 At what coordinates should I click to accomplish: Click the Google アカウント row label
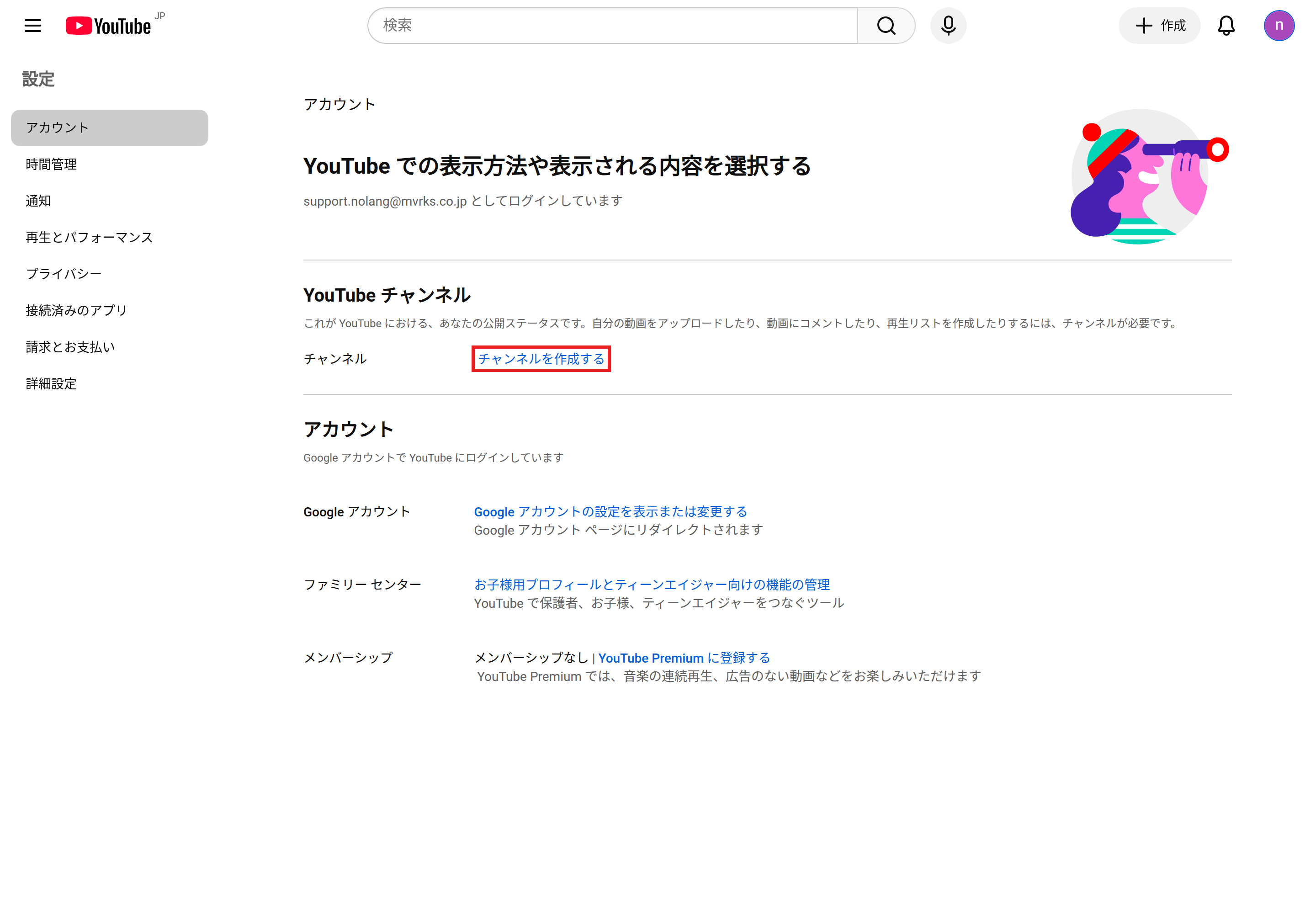tap(357, 511)
